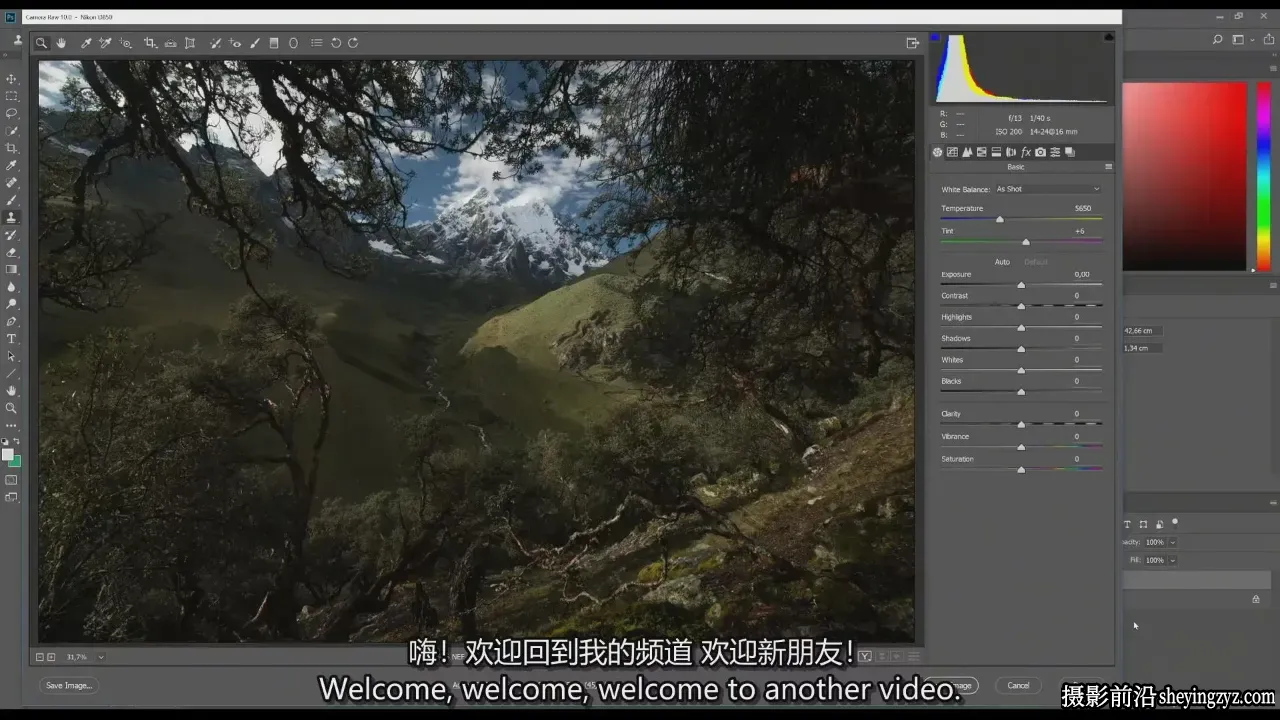This screenshot has height=720, width=1280.
Task: Toggle shadow clipping warning in histogram
Action: pos(935,37)
